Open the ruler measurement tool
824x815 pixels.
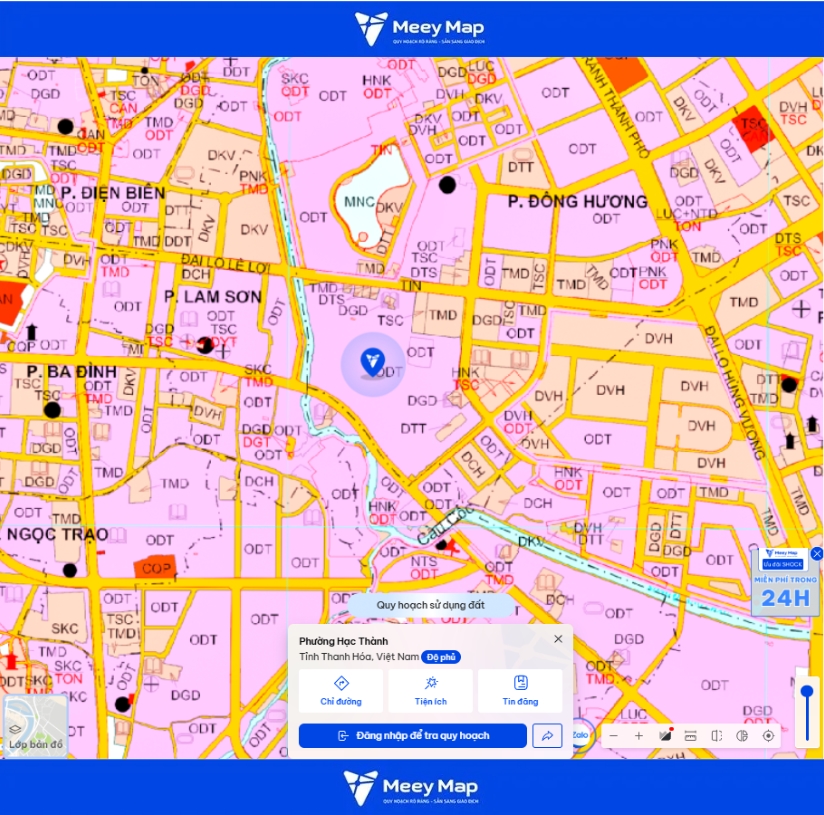coord(691,736)
